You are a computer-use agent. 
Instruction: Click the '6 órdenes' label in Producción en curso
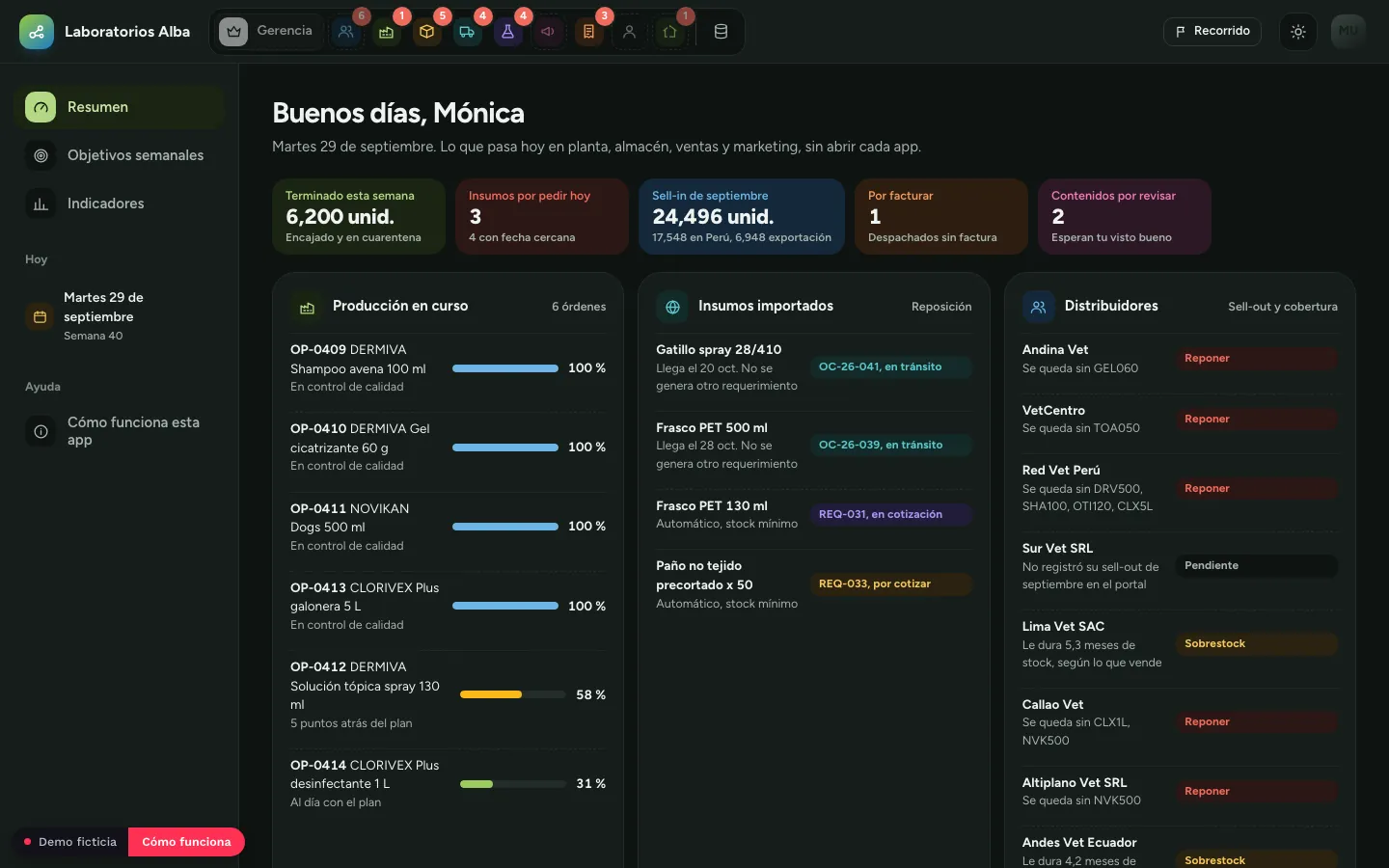pos(579,307)
